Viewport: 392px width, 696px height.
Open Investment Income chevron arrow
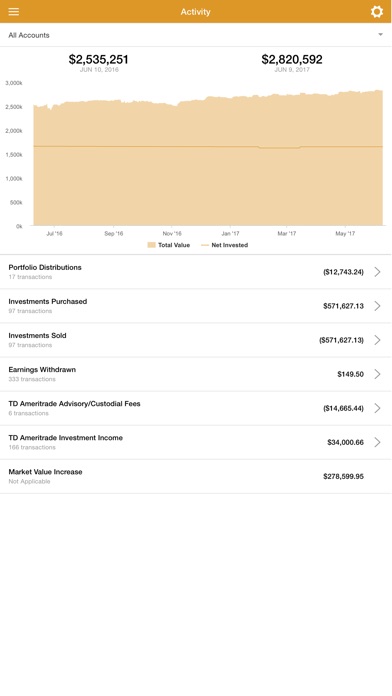pos(377,442)
